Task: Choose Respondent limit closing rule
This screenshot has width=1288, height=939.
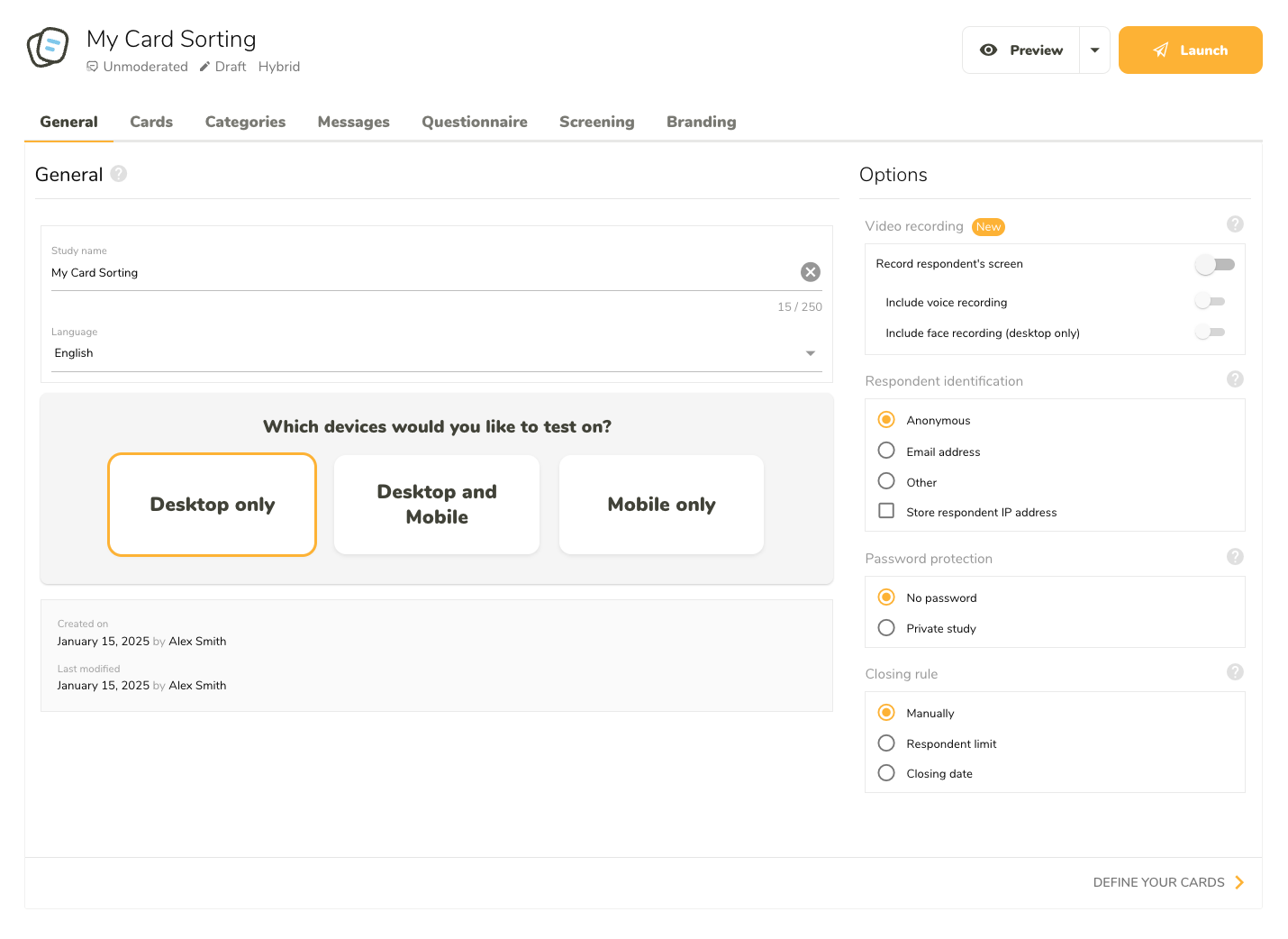Action: pos(886,743)
